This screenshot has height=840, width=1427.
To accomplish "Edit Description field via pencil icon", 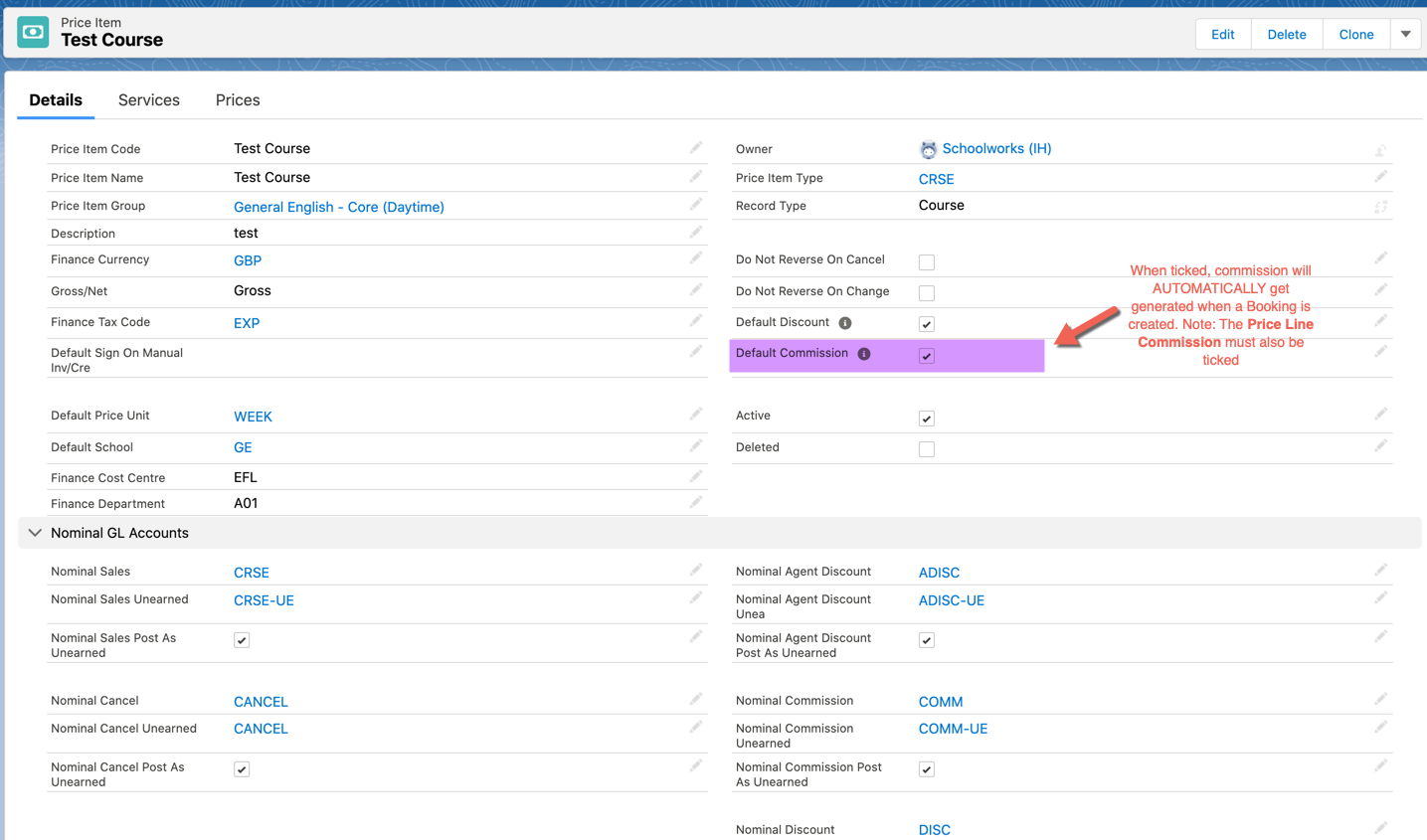I will pos(696,232).
